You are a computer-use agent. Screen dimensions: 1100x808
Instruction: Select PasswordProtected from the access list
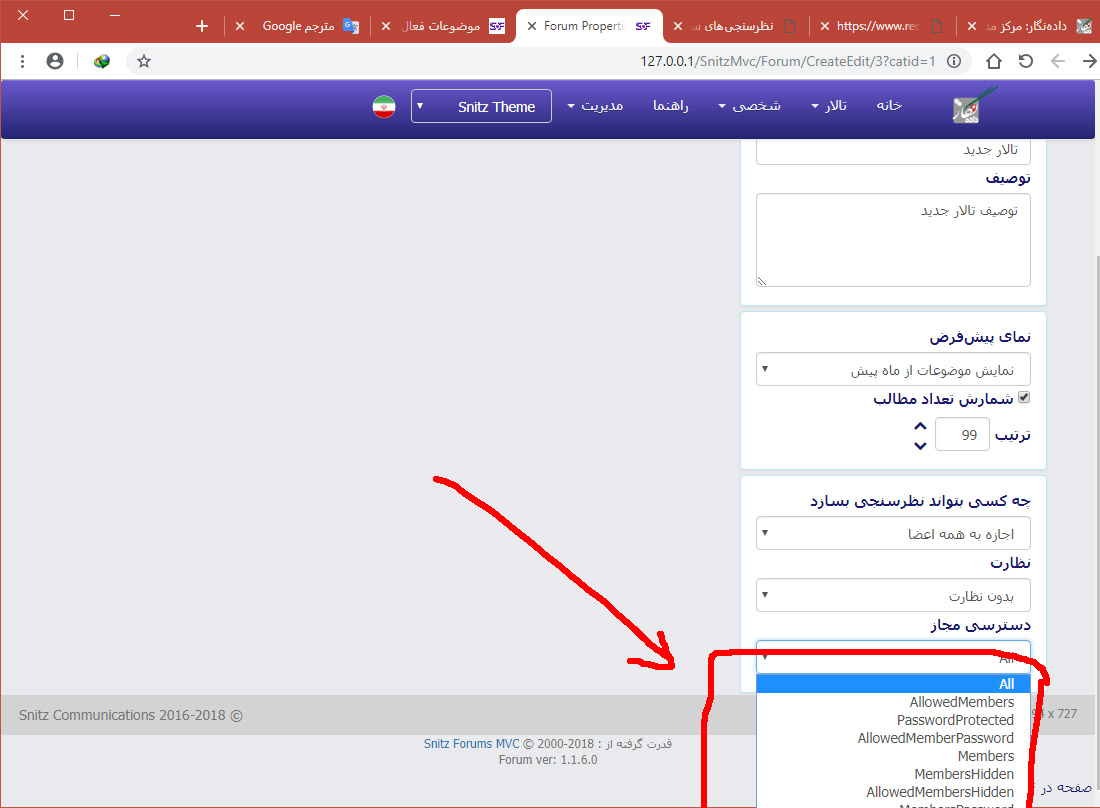pyautogui.click(x=954, y=720)
